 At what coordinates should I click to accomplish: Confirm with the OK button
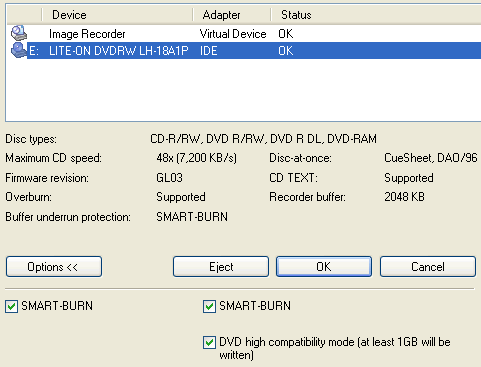[324, 267]
